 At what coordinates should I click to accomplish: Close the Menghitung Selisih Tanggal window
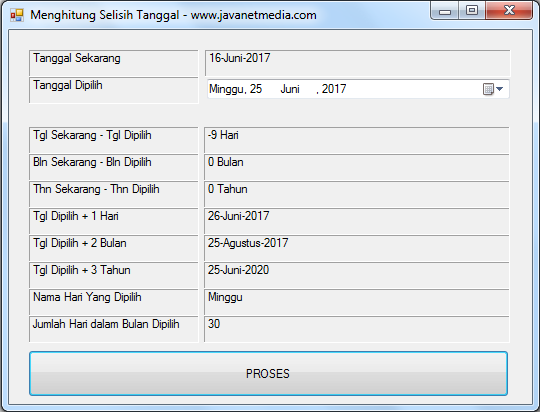click(509, 11)
